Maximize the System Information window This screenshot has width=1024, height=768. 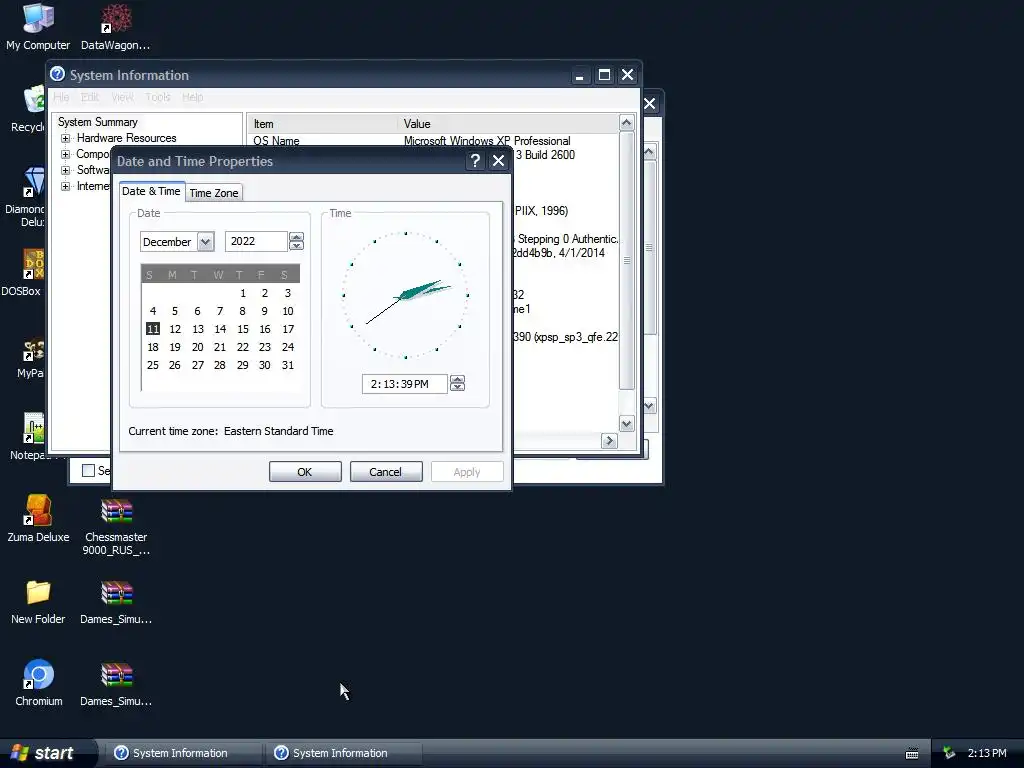pyautogui.click(x=604, y=74)
